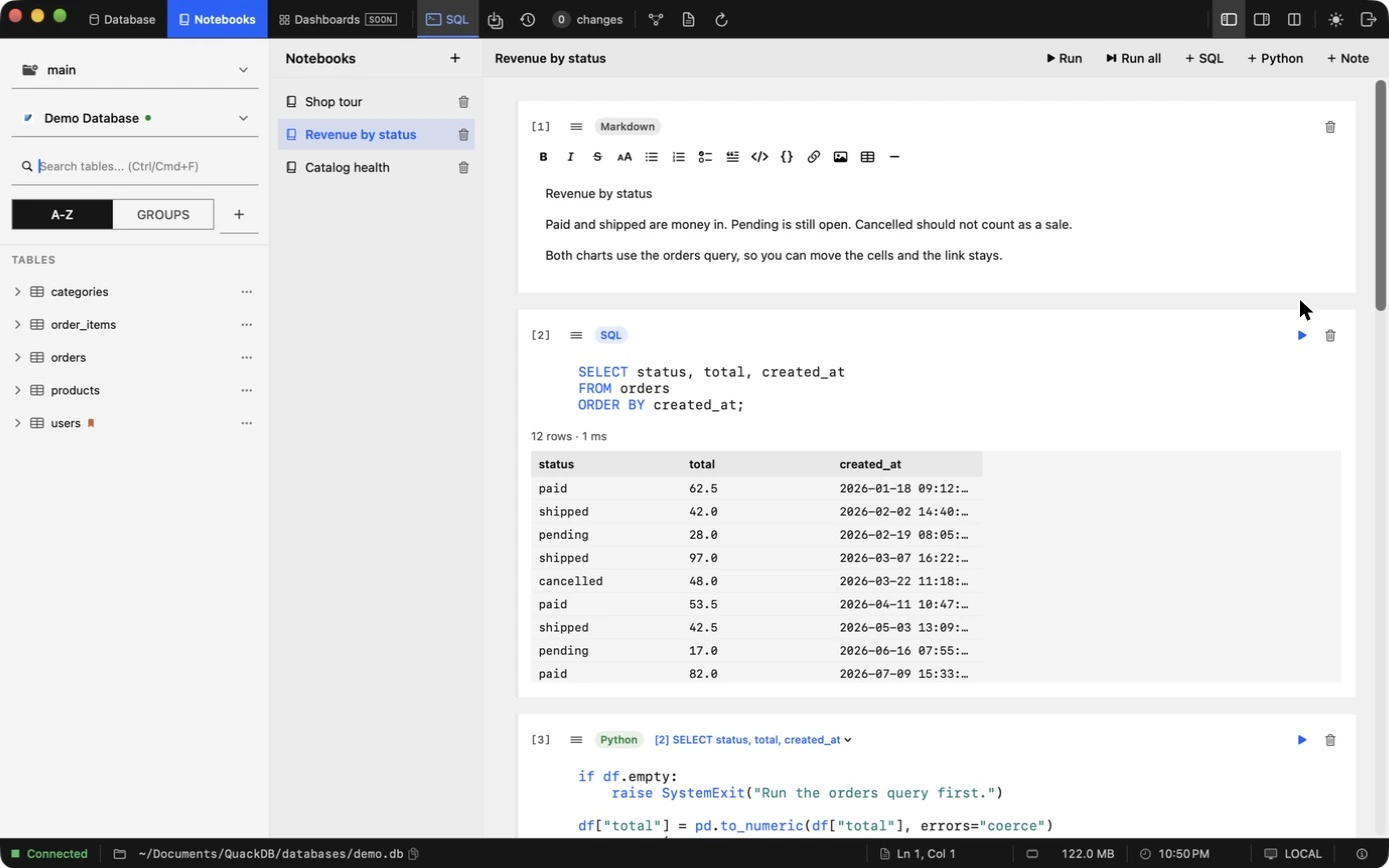1389x868 pixels.
Task: Copy the database path in the status bar
Action: (413, 854)
